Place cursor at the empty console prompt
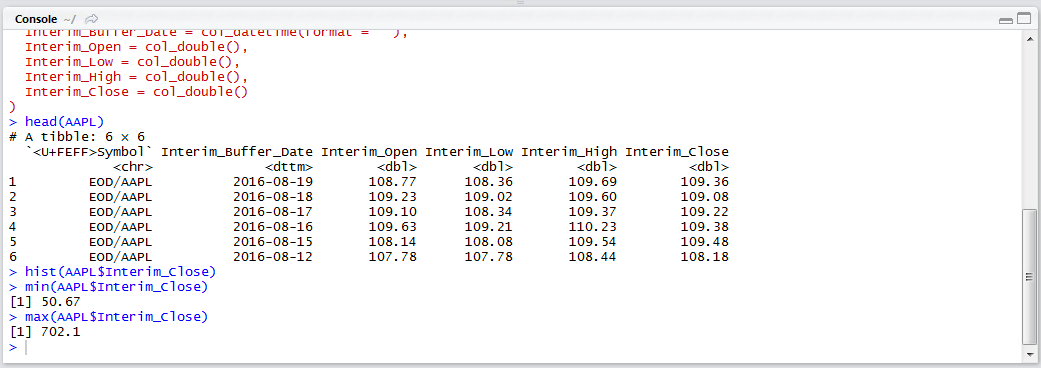Image resolution: width=1041 pixels, height=368 pixels. (x=26, y=347)
